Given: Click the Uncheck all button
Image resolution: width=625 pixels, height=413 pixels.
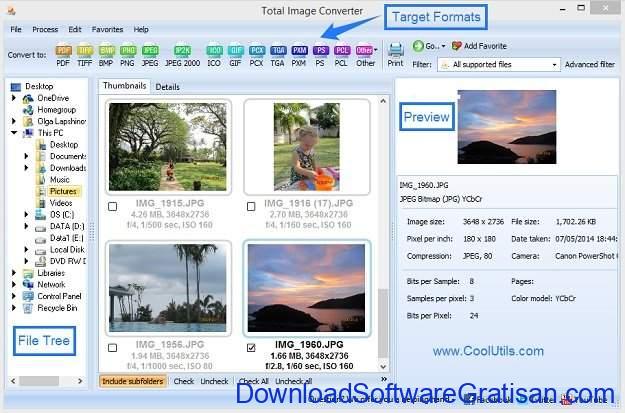Looking at the screenshot, I should click(294, 382).
